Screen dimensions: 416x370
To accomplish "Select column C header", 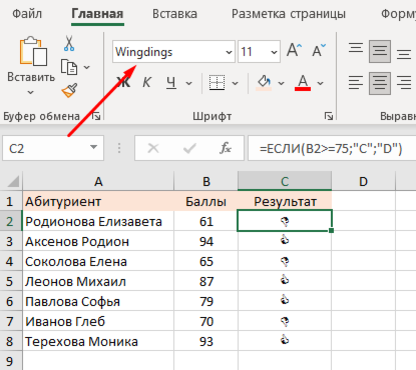I will tap(285, 181).
